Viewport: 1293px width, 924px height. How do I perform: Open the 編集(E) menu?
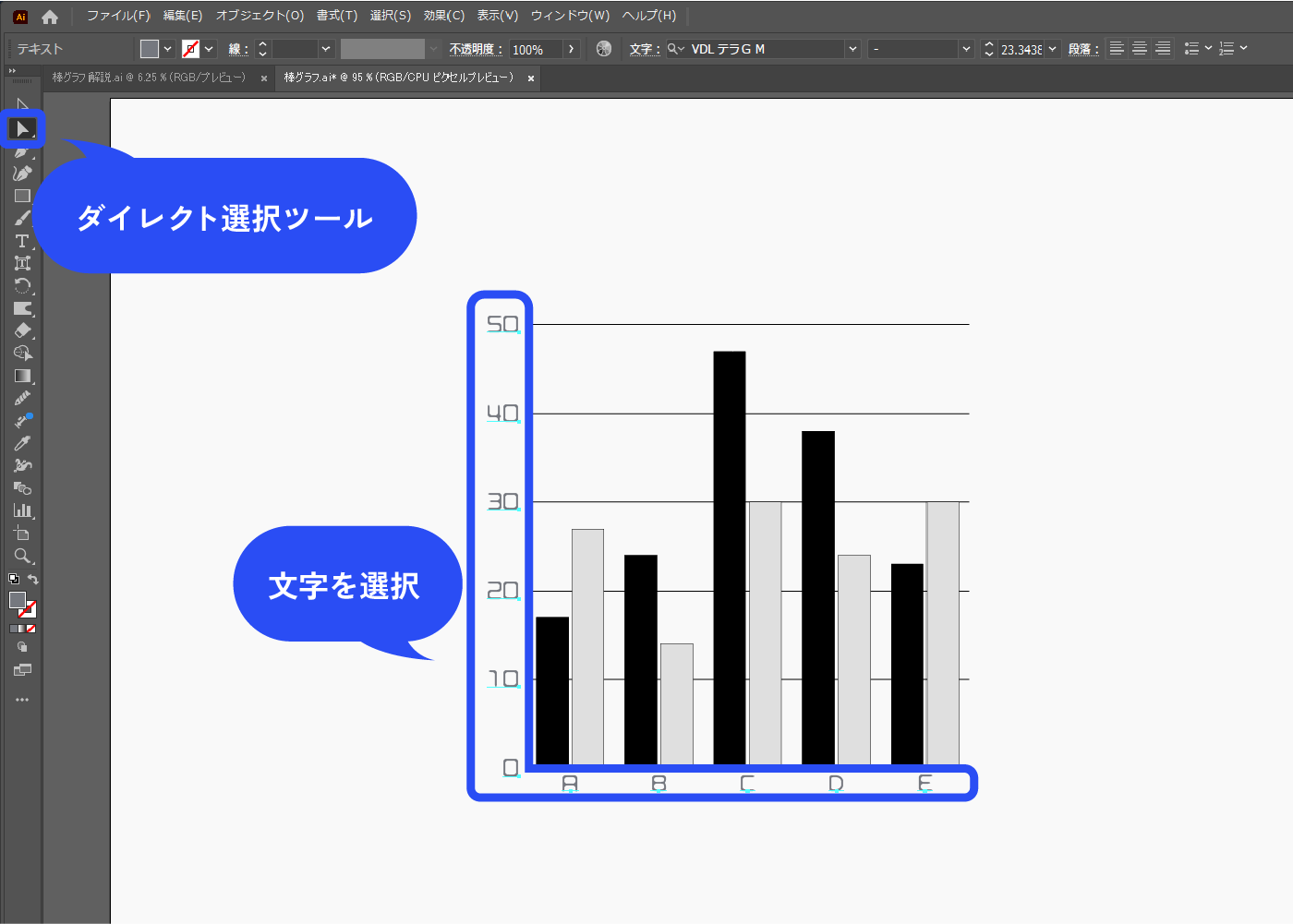183,16
